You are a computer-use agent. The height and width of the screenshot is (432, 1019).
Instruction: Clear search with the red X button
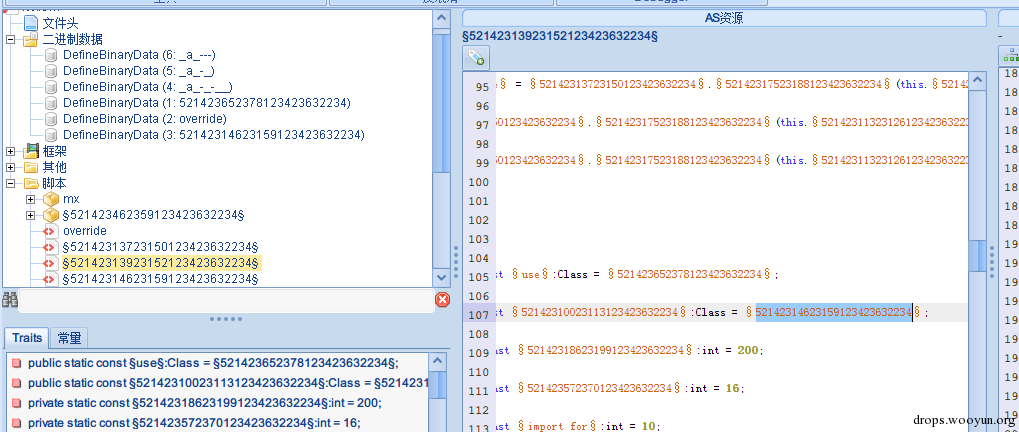pos(442,299)
